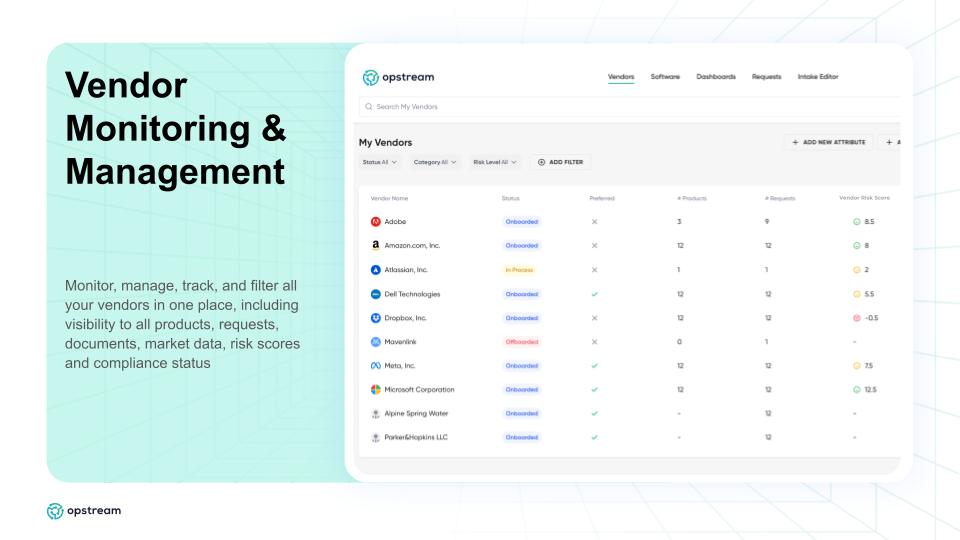Toggle the Preferred checkmark for Dell Technologies
Screen dimensions: 960x540
pyautogui.click(x=594, y=294)
